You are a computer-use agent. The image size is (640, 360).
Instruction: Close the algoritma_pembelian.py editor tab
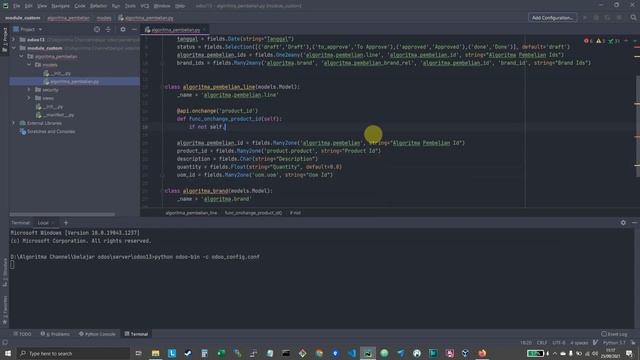tap(205, 30)
